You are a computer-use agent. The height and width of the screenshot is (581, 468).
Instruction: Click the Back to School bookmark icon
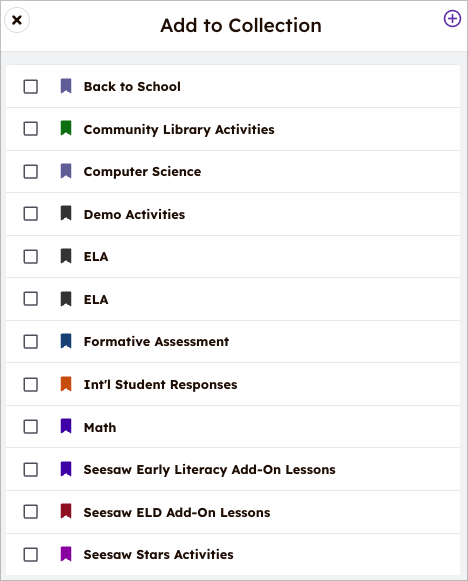click(x=66, y=86)
